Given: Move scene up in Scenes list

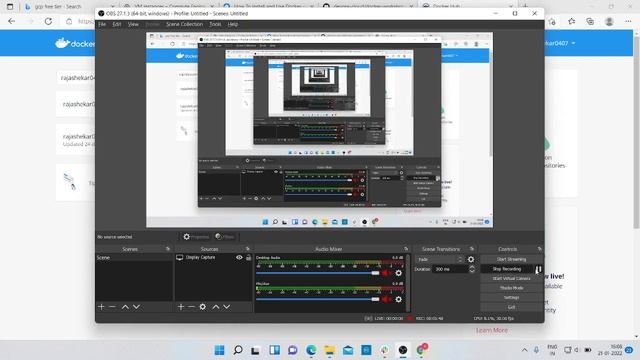Looking at the screenshot, I should 125,307.
